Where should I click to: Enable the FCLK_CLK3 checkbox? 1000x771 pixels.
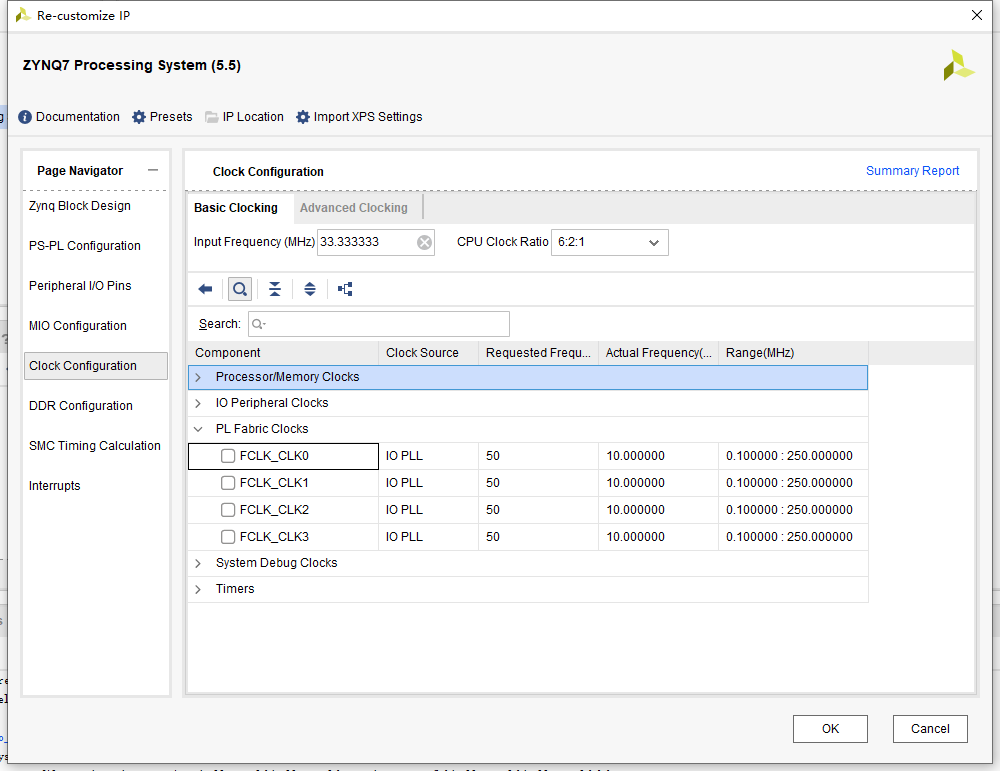click(x=228, y=536)
